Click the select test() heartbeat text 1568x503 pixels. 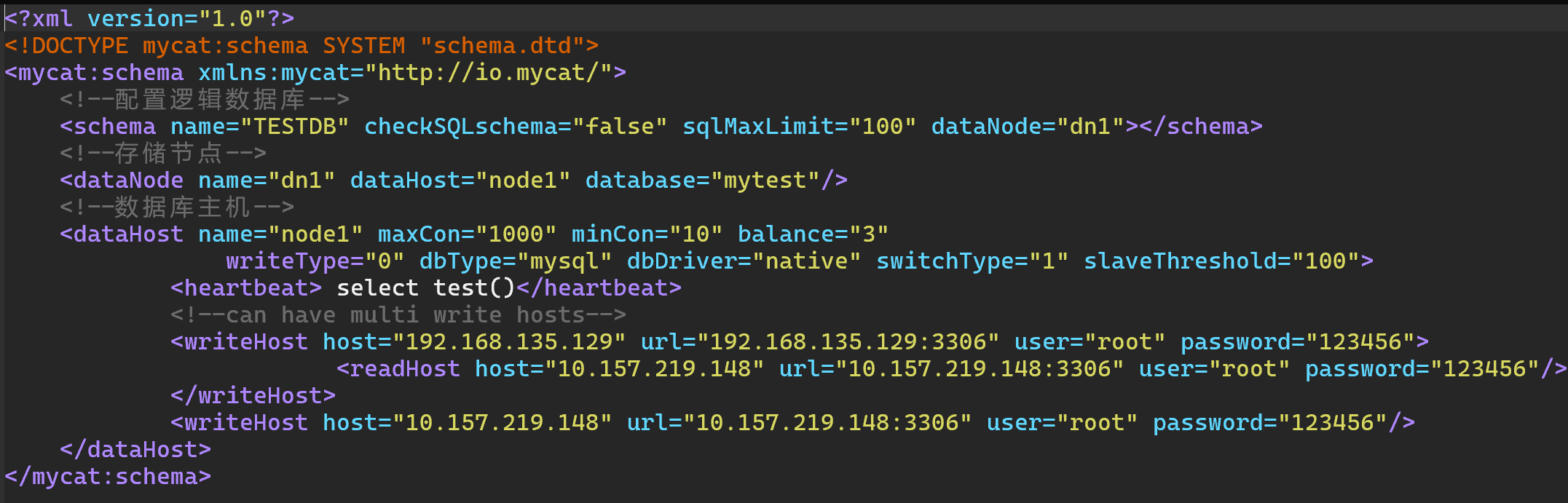[426, 288]
